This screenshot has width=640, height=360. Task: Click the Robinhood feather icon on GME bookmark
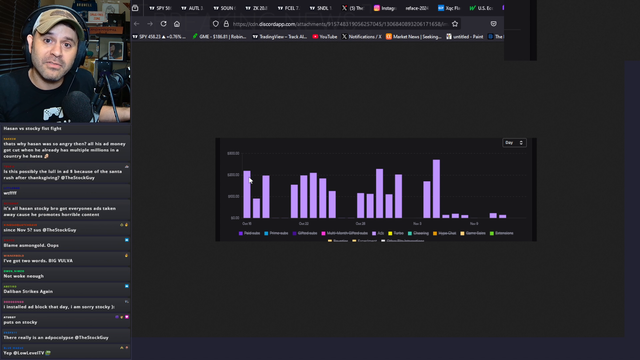click(195, 37)
